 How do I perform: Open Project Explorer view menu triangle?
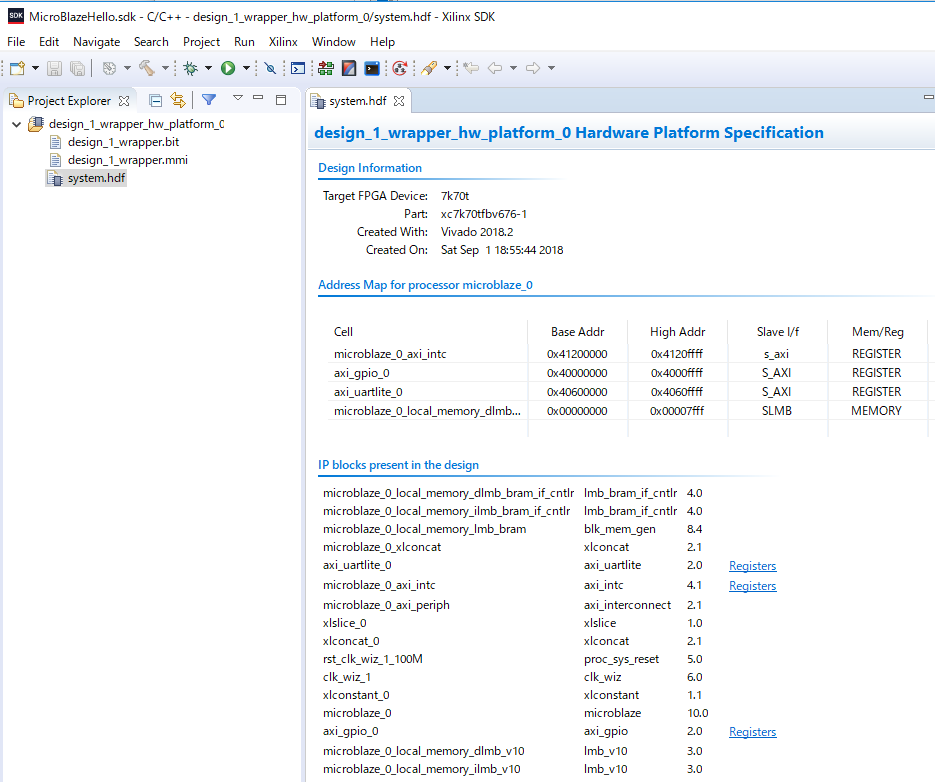pos(238,99)
